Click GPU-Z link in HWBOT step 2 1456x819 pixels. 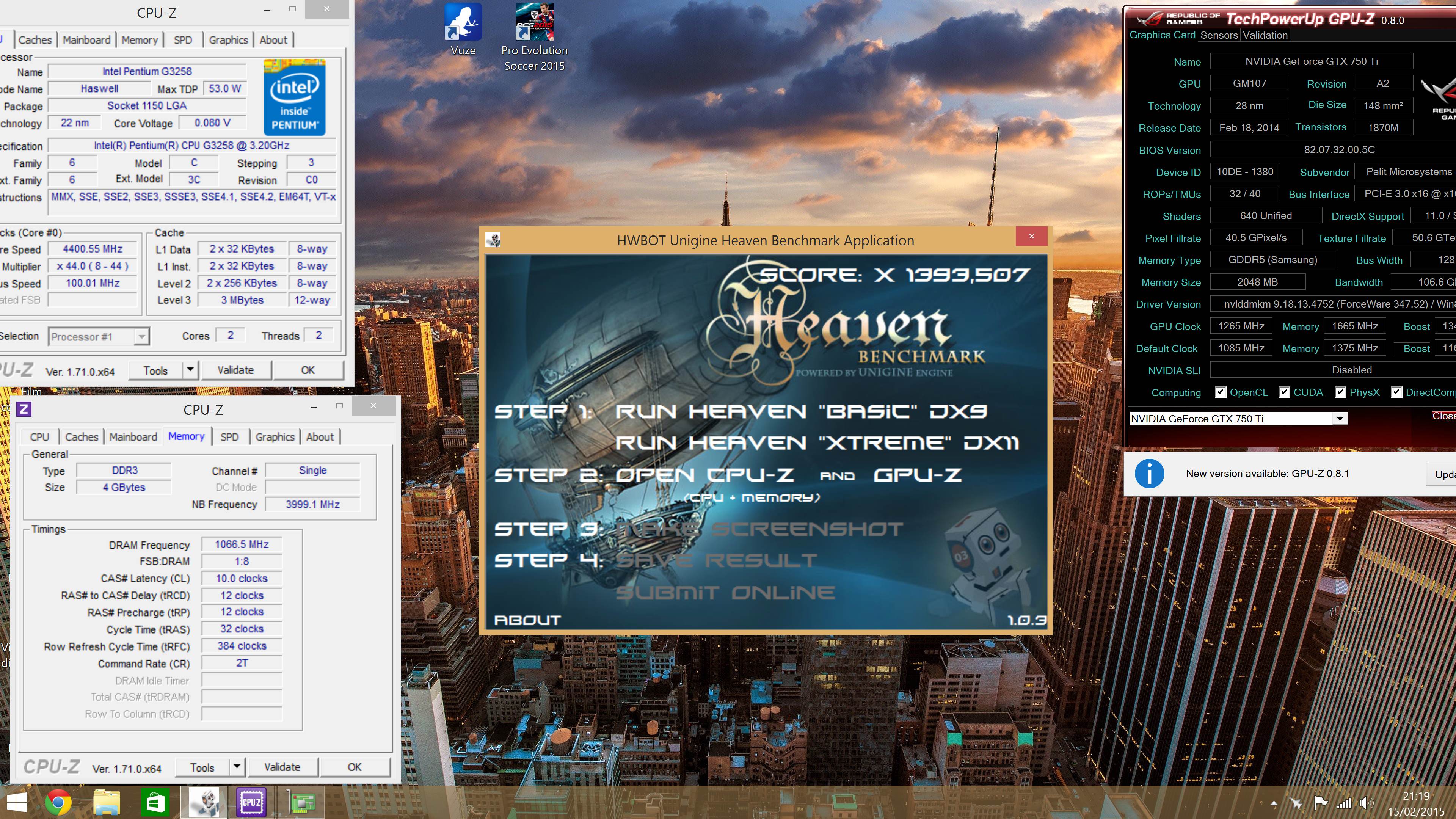(917, 475)
